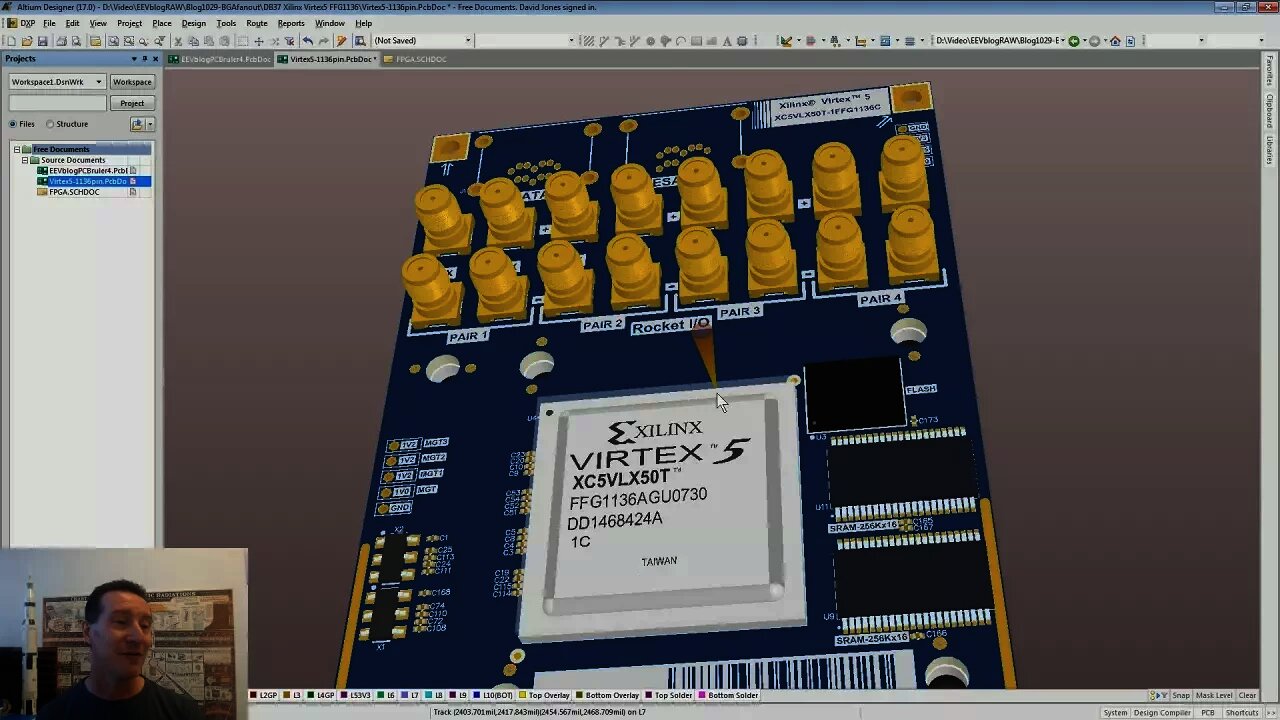The width and height of the screenshot is (1280, 720).
Task: Open the grid settings dropdown arrow
Action: tap(922, 41)
